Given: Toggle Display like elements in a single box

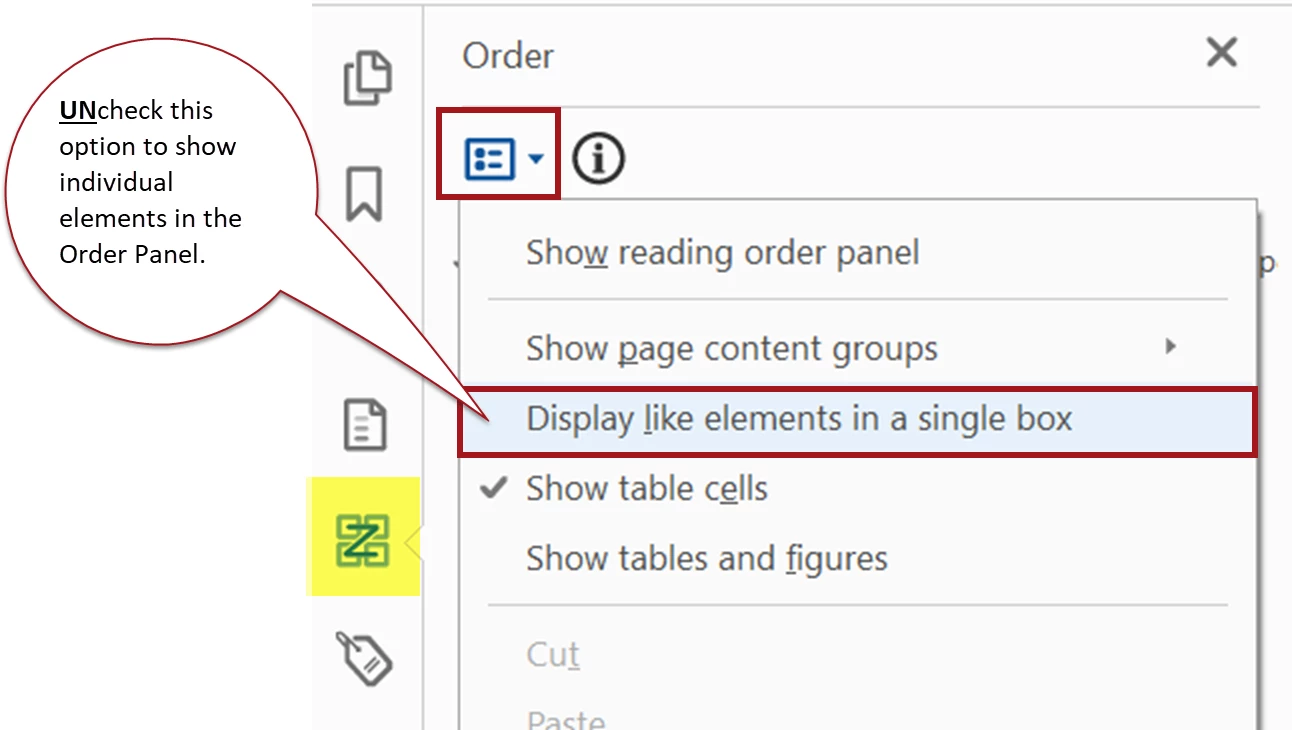Looking at the screenshot, I should coord(857,419).
